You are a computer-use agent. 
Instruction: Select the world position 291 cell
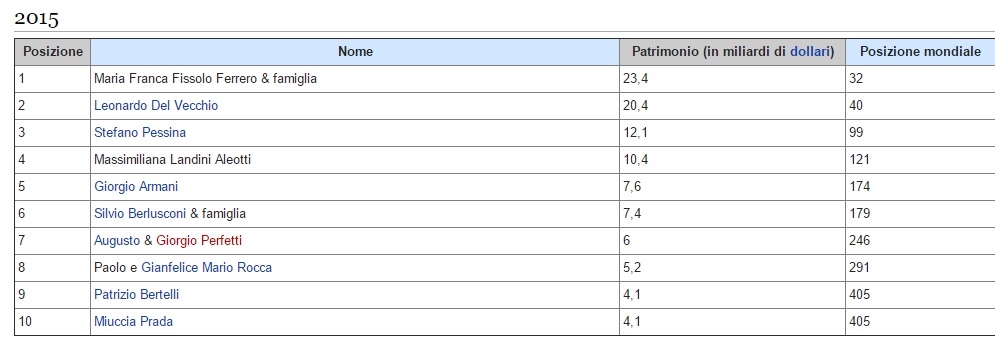pos(920,268)
